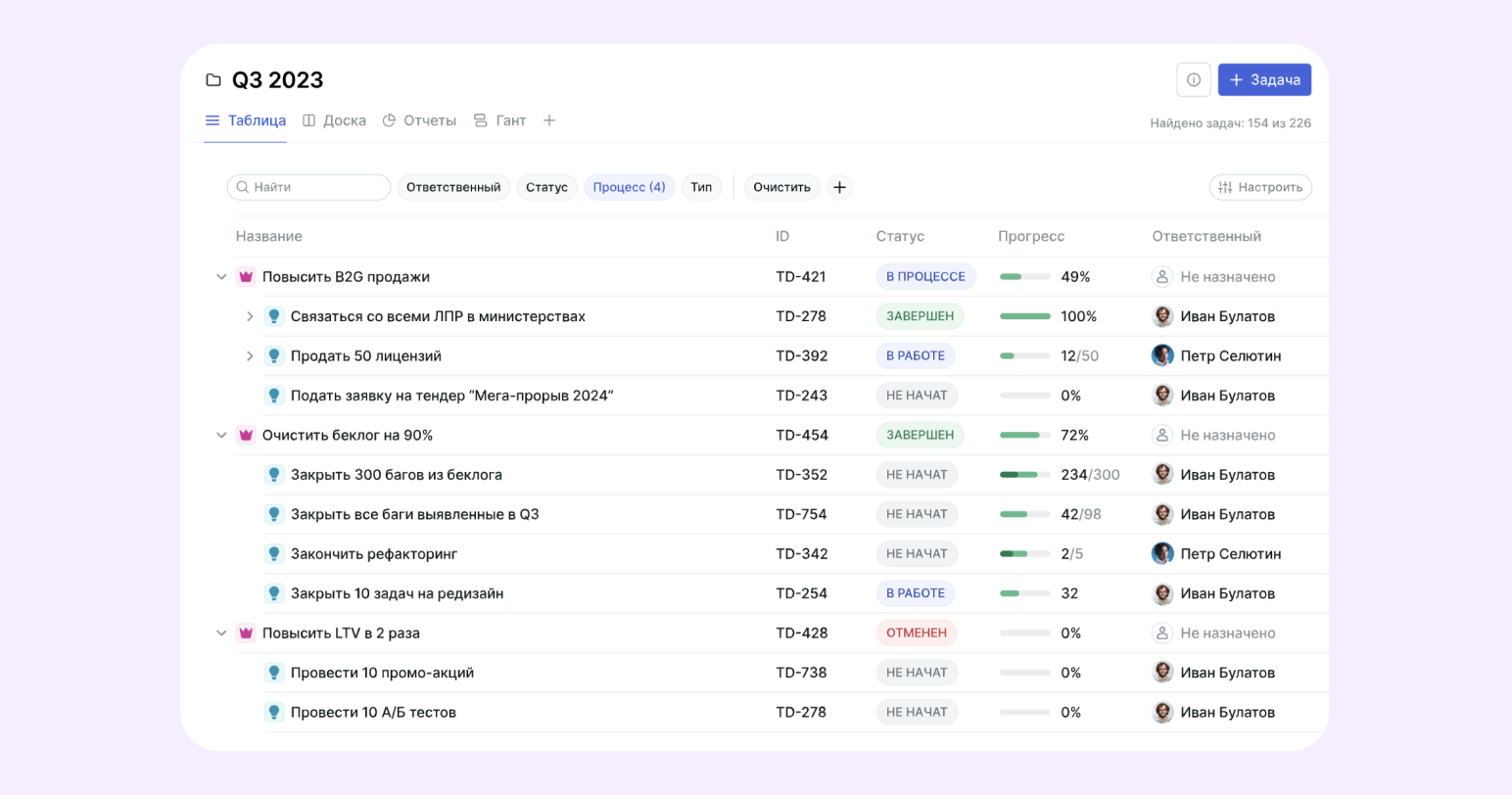Click lightbulb icon of Закончить рефакторинг
Screen dimensions: 1512x795
pos(274,554)
